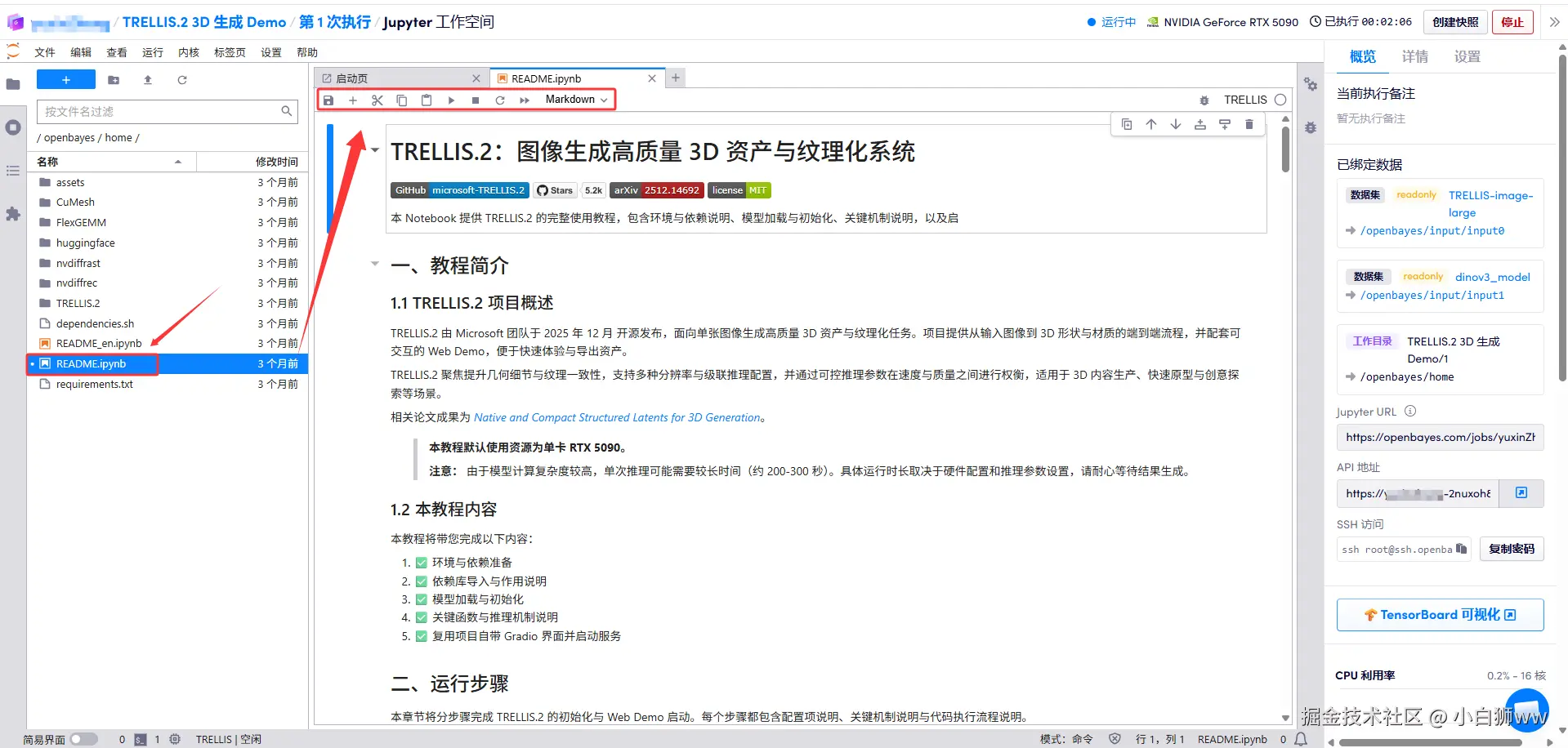The width and height of the screenshot is (1568, 748).
Task: Open the 文件 menu
Action: coord(45,52)
